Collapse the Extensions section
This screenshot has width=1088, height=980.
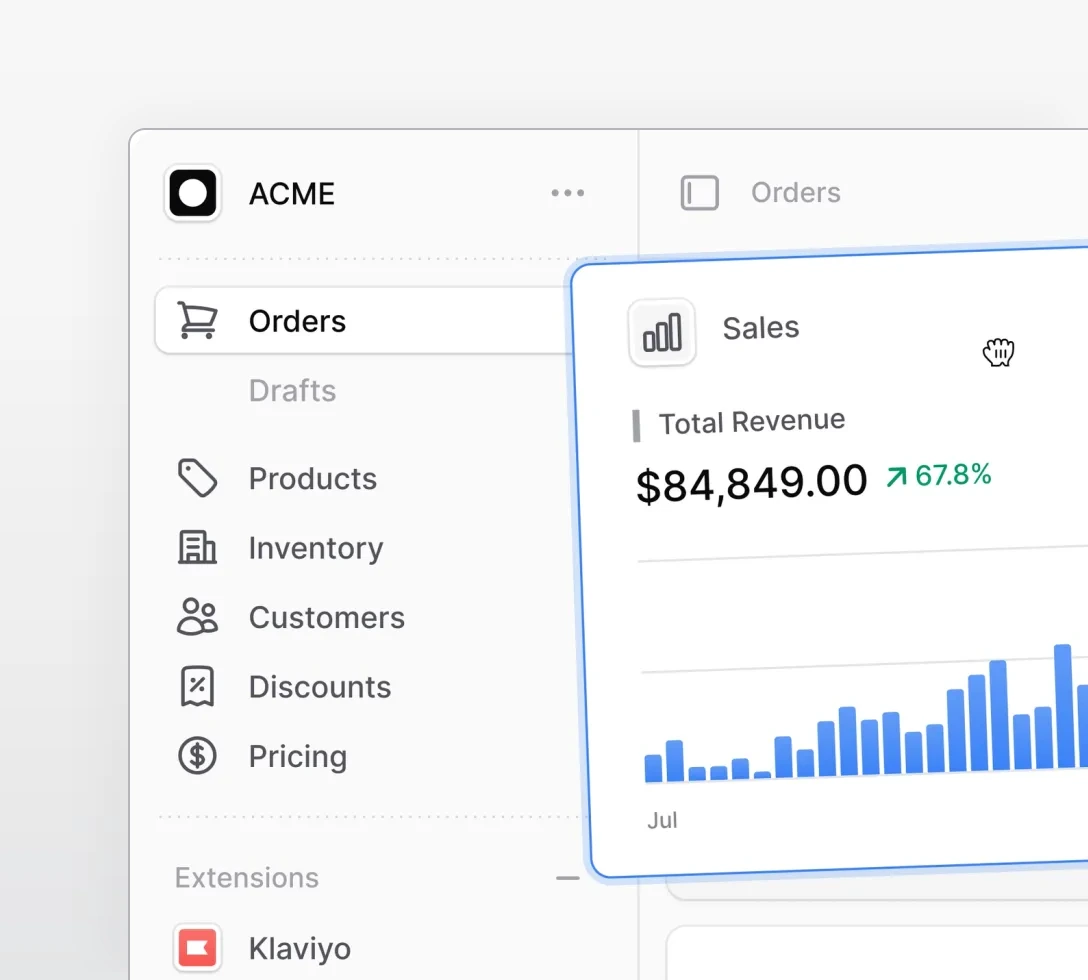click(x=568, y=878)
